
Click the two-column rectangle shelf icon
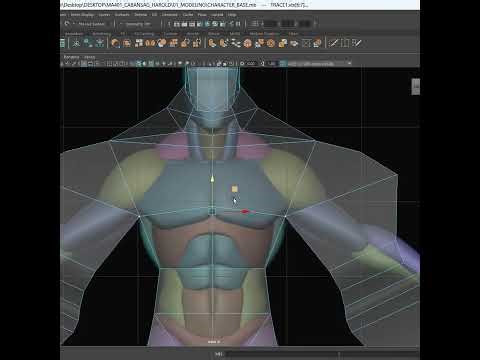point(345,43)
